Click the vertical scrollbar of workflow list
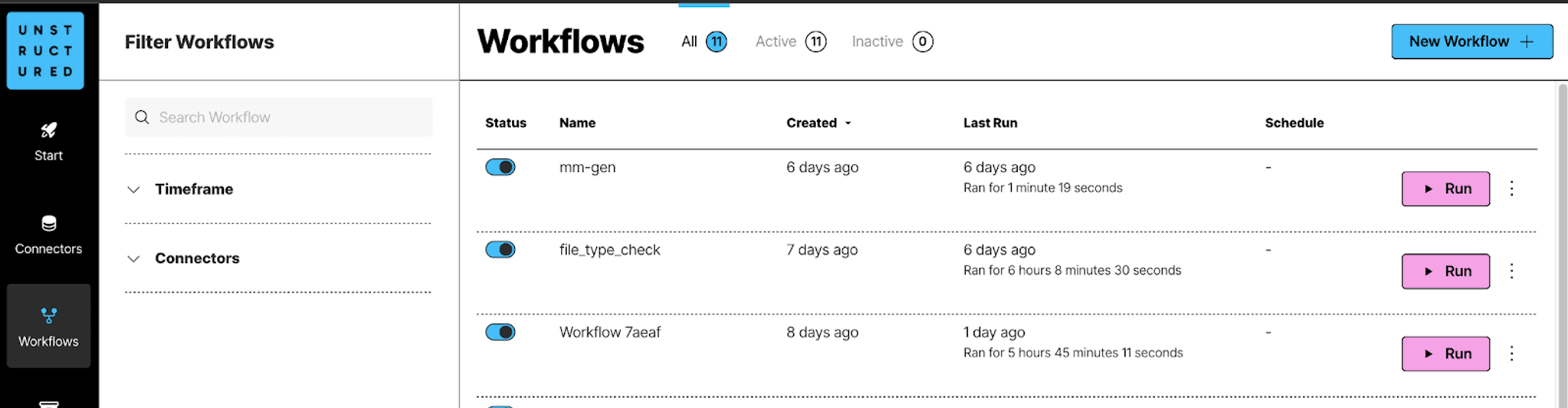 (x=1562, y=245)
